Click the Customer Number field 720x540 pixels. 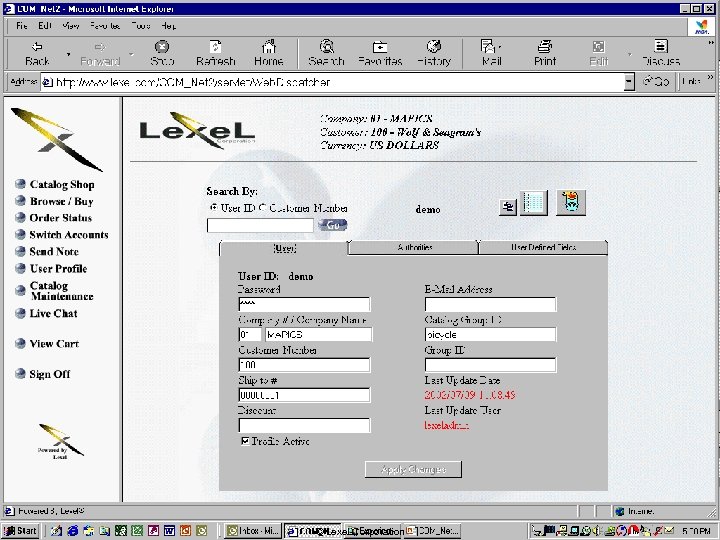(304, 365)
